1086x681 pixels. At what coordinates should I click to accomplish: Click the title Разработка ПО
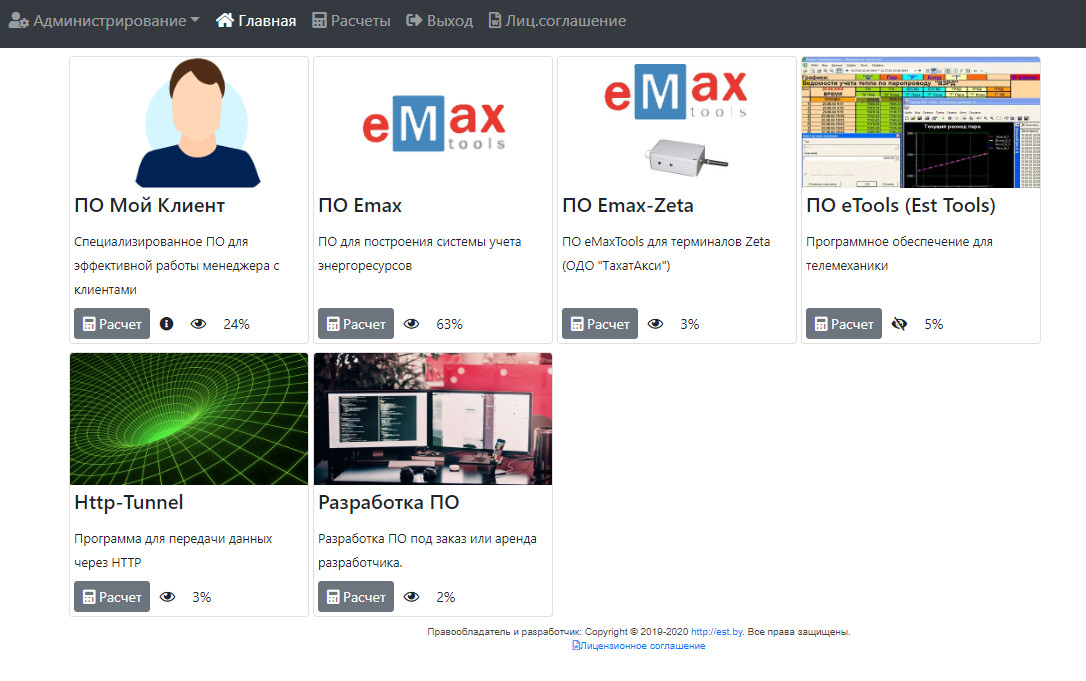point(389,502)
